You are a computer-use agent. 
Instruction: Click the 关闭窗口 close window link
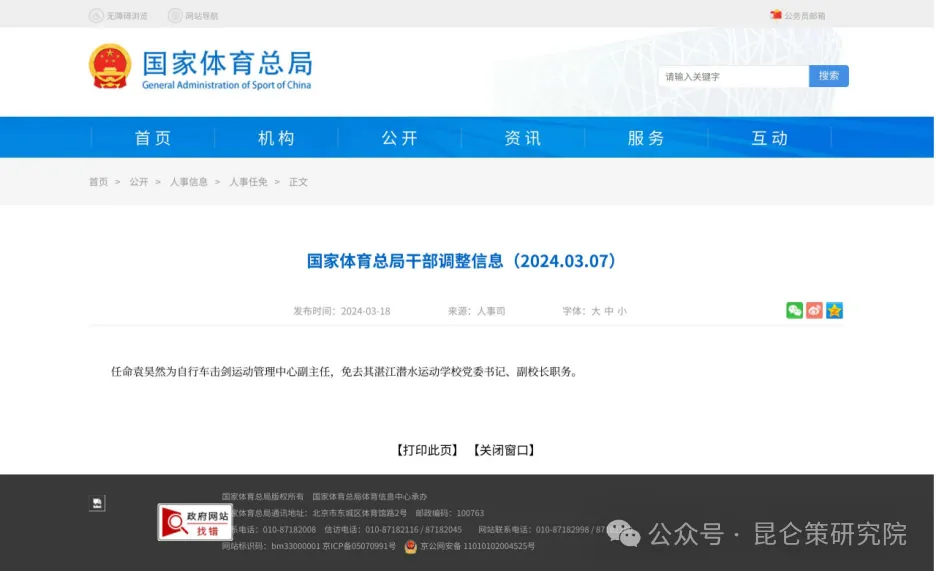coord(504,450)
